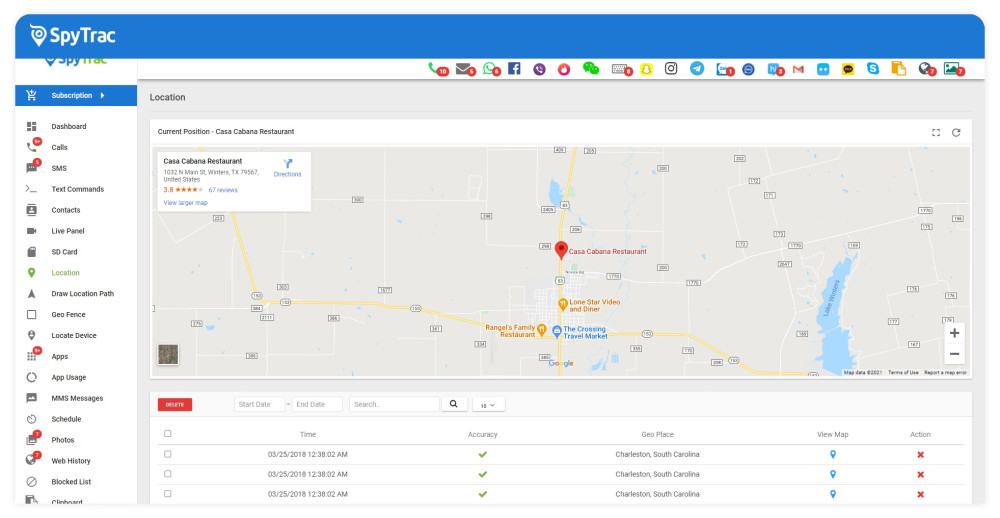Tick the first location row checkbox
The image size is (1000, 518).
tap(168, 454)
